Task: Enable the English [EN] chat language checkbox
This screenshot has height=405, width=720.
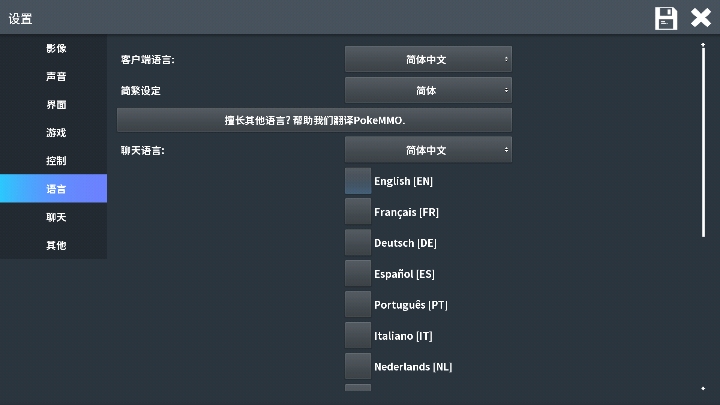Action: coord(358,181)
